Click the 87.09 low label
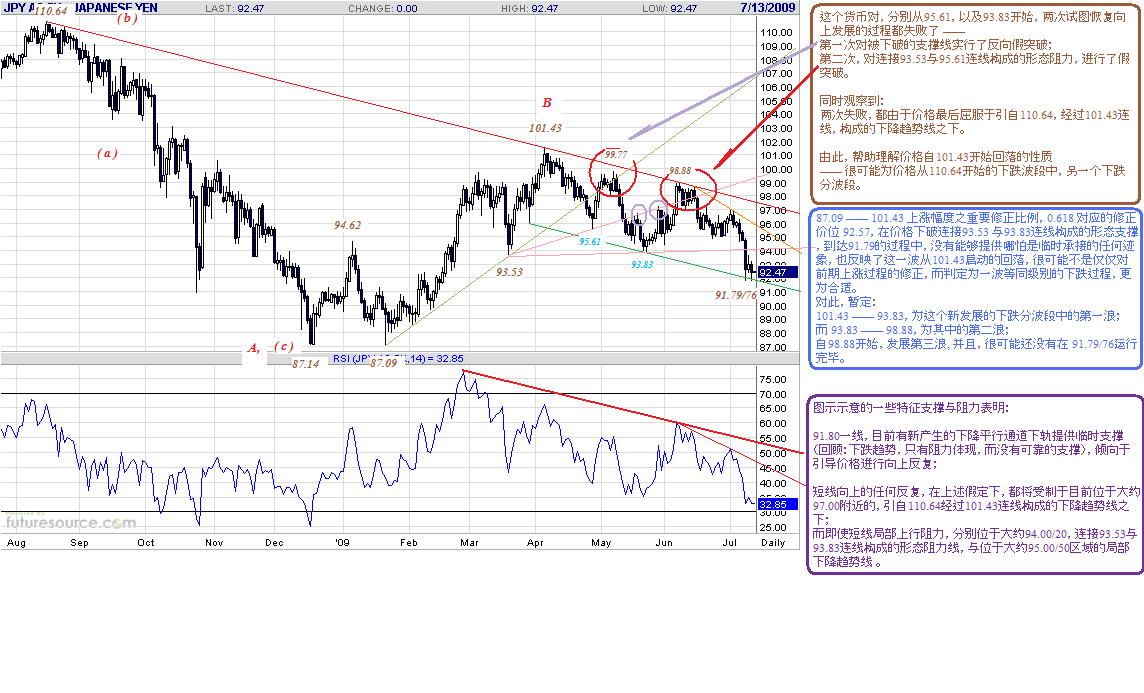Image resolution: width=1144 pixels, height=693 pixels. point(383,363)
